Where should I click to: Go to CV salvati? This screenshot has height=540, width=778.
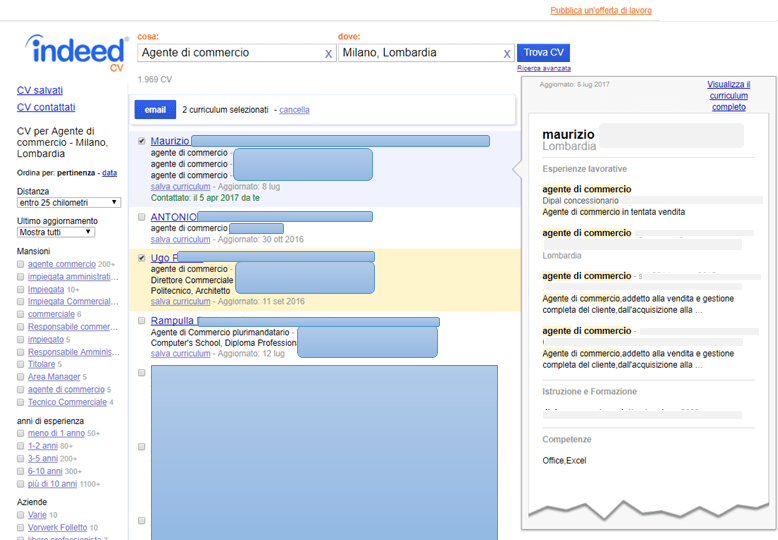click(40, 90)
